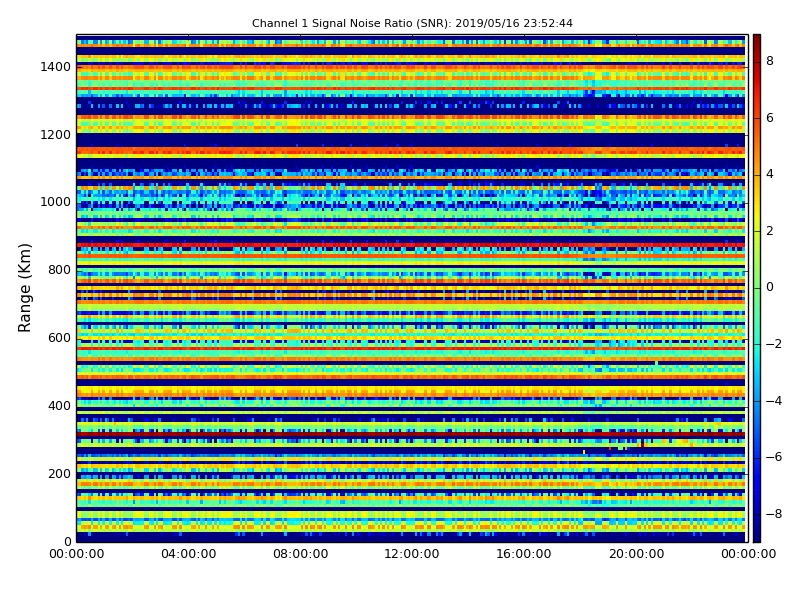The image size is (800, 600).
Task: Click the 200 range tick label
Action: 59,473
